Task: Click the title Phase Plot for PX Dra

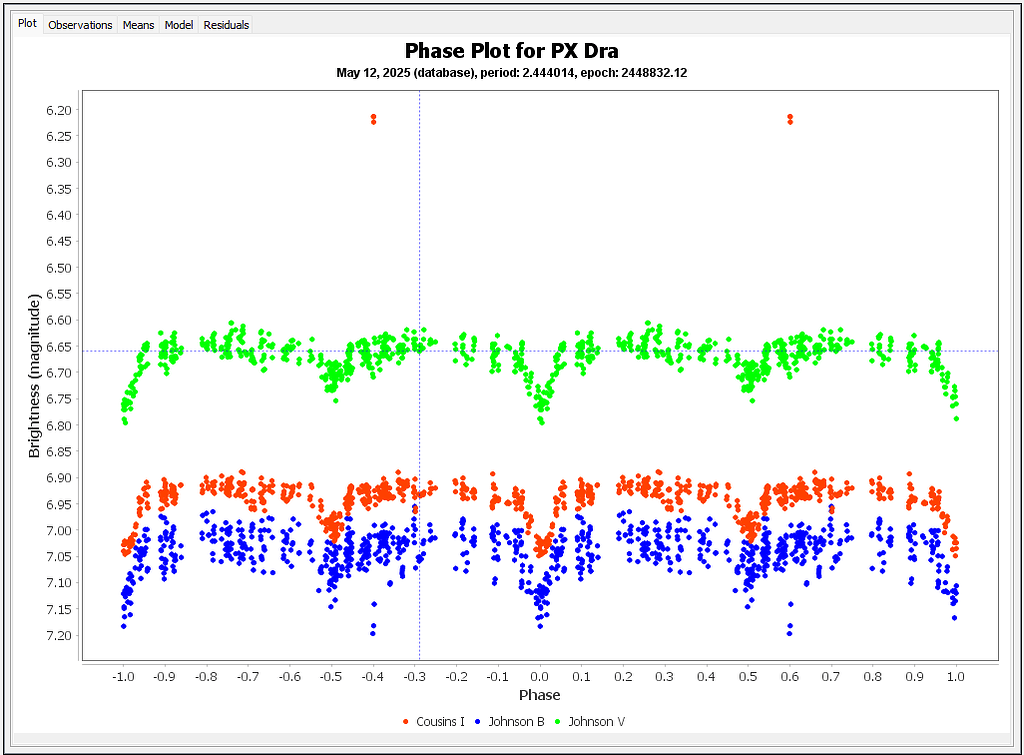Action: pos(511,50)
